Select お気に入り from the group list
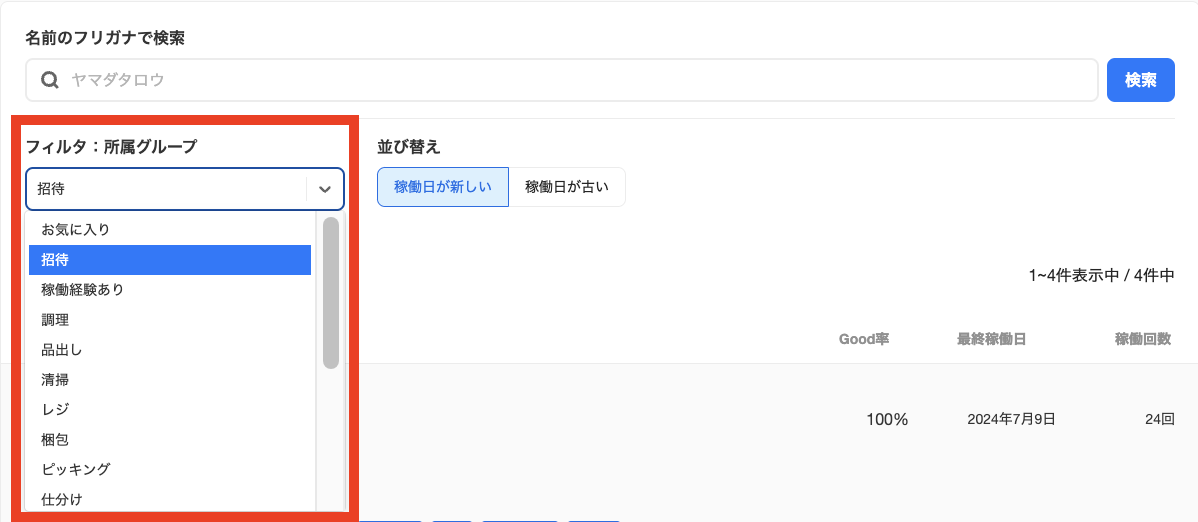Image resolution: width=1198 pixels, height=522 pixels. click(170, 229)
